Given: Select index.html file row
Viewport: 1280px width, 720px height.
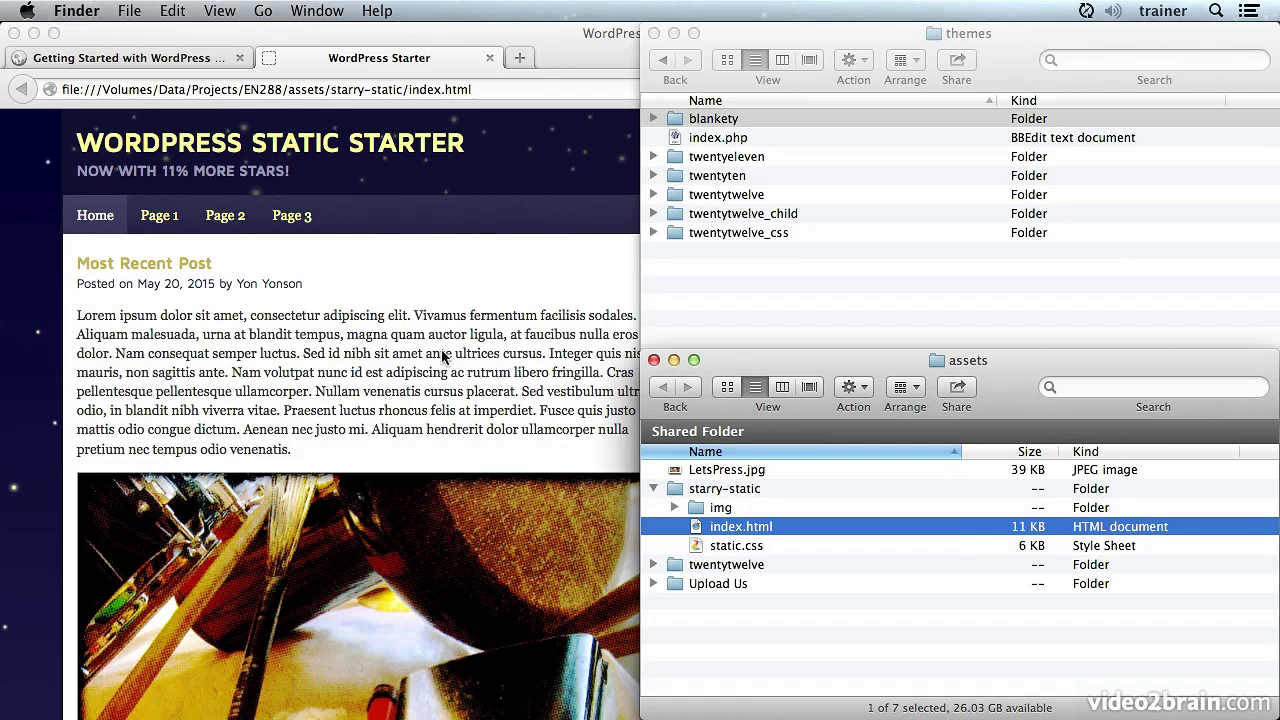Looking at the screenshot, I should pos(960,526).
